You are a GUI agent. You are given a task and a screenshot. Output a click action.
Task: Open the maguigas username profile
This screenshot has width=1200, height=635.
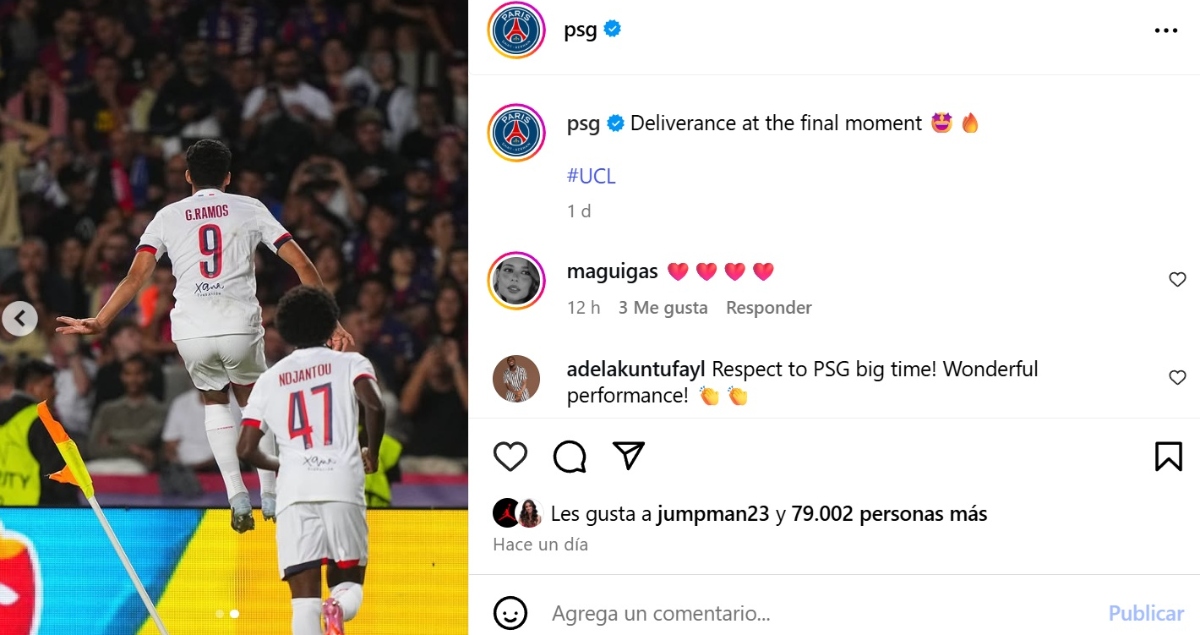pos(612,271)
